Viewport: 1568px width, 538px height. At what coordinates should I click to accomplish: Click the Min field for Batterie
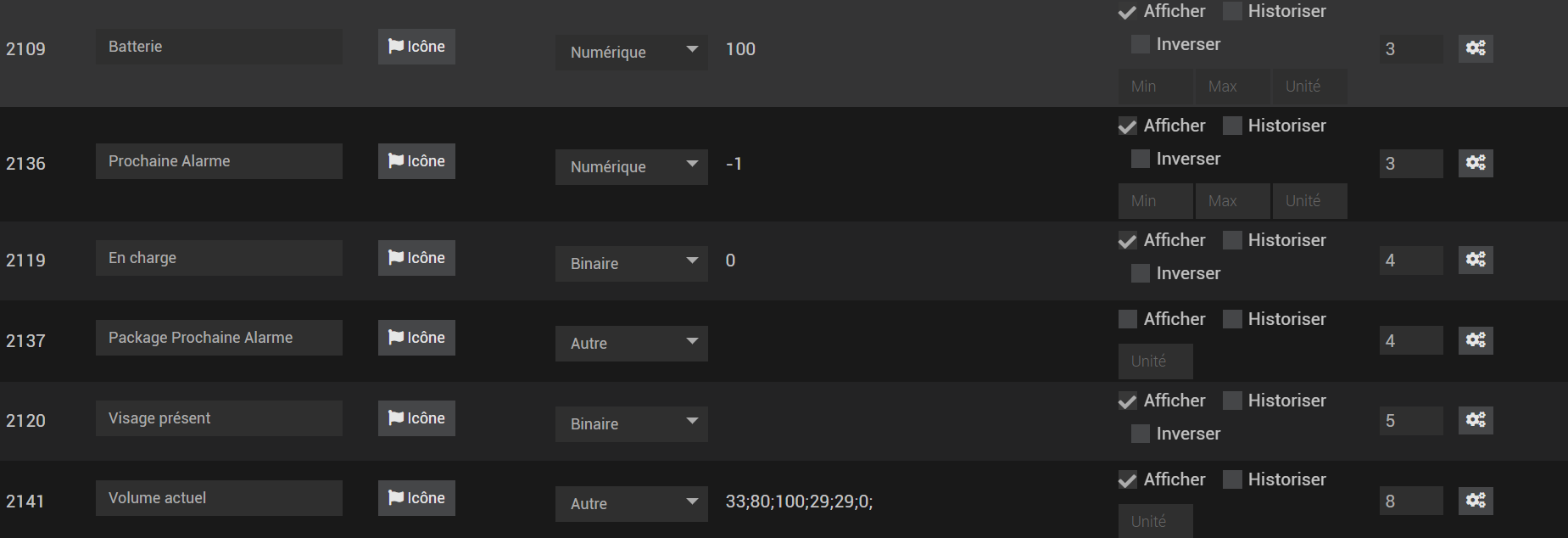click(x=1155, y=87)
